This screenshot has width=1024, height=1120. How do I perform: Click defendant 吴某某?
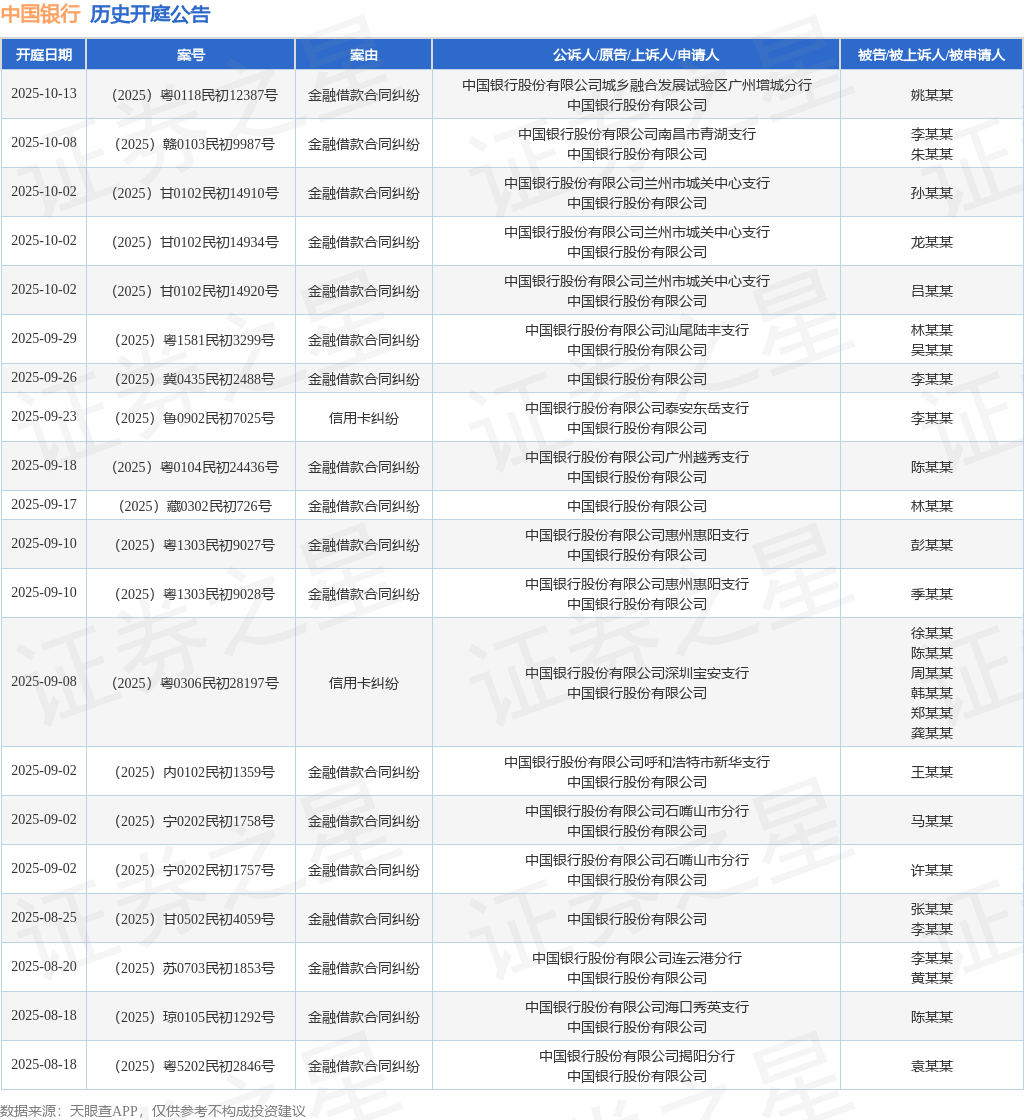point(931,350)
